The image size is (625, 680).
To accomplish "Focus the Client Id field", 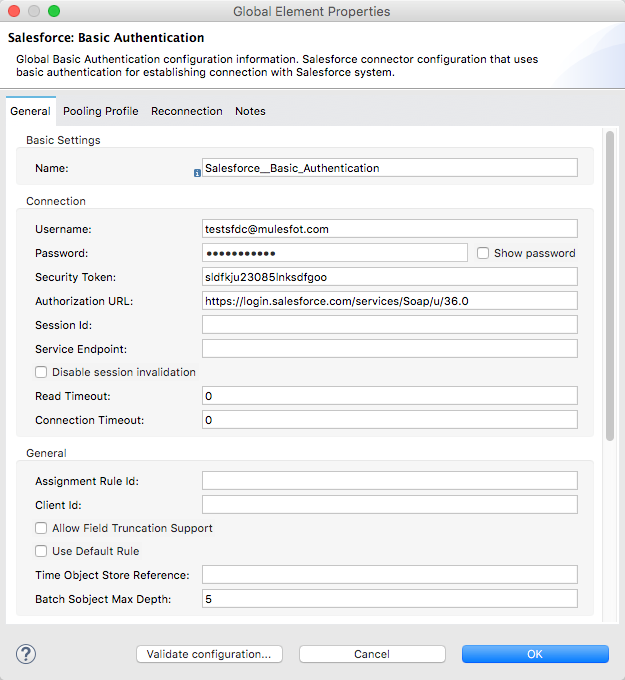I will (389, 505).
